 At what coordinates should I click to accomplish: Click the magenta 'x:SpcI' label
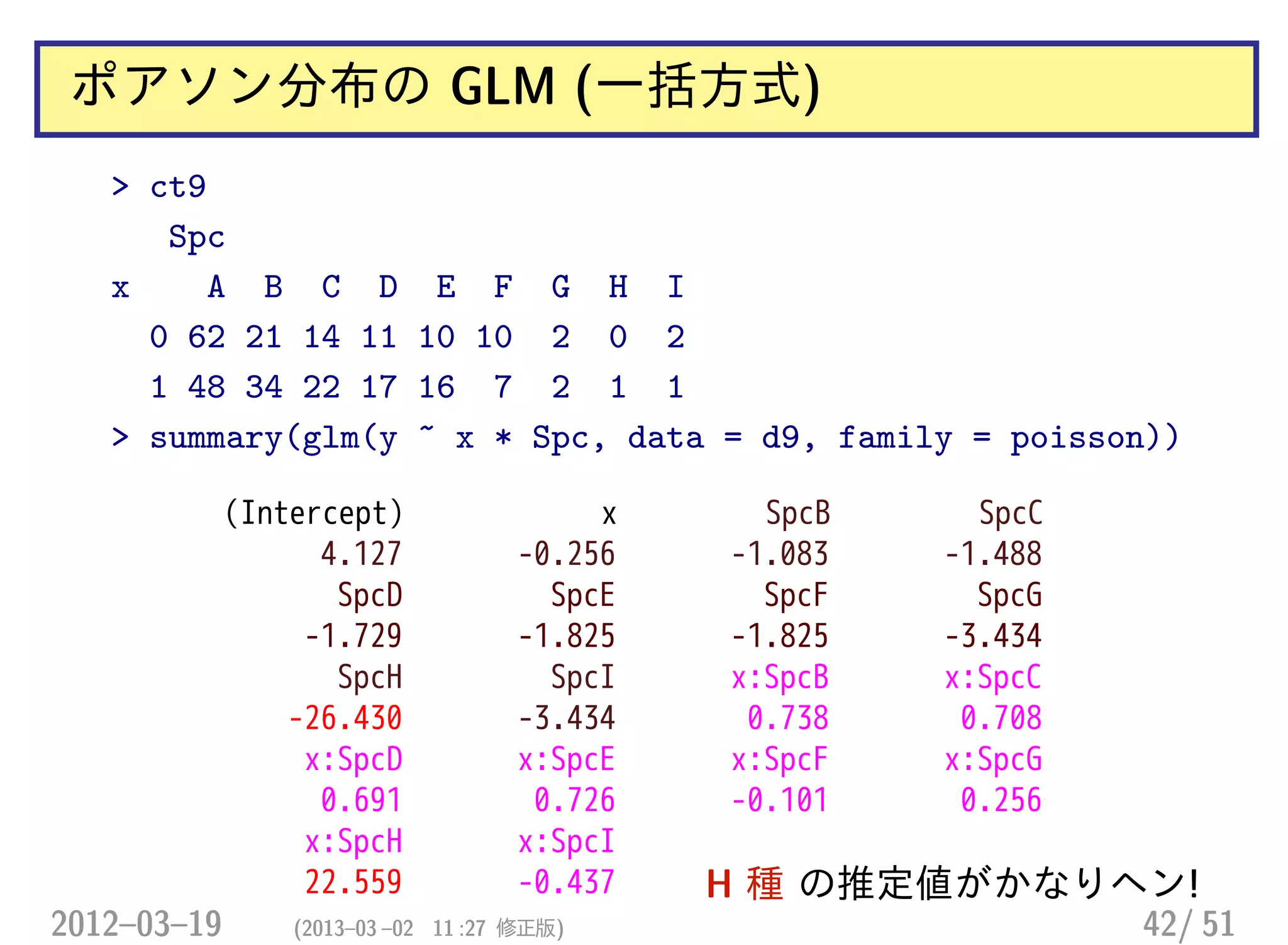coord(567,842)
